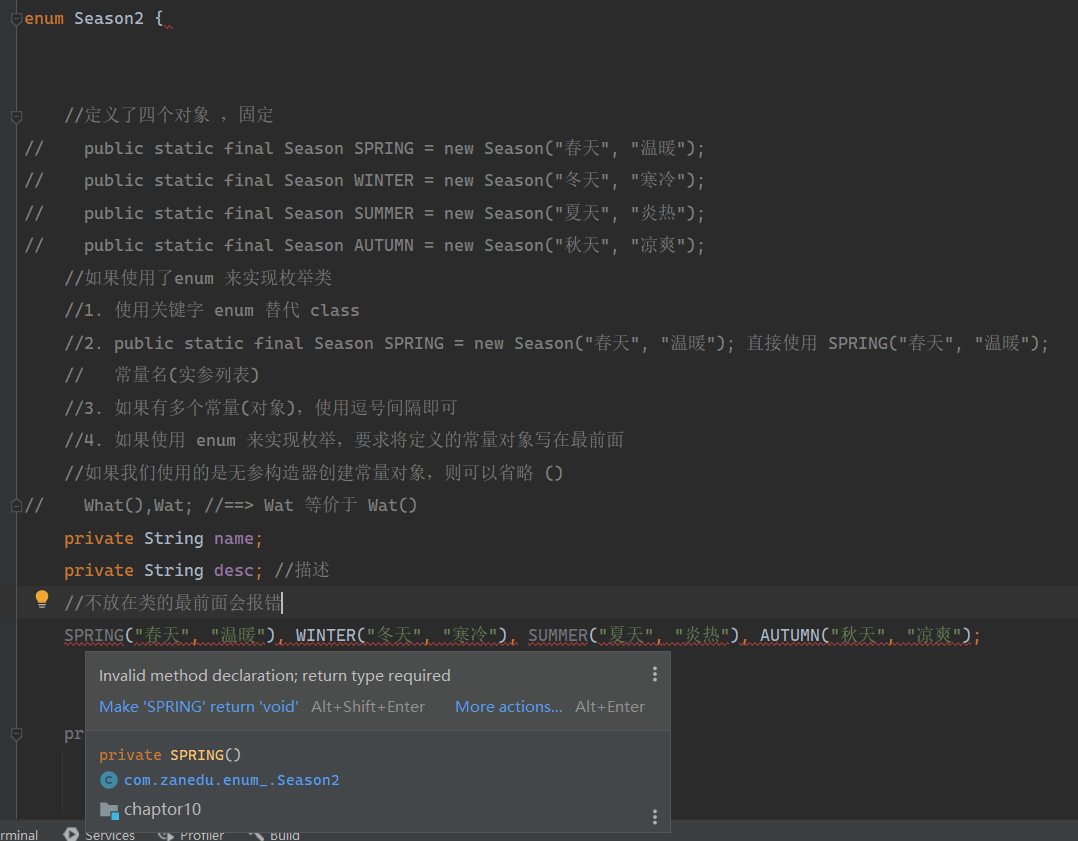The width and height of the screenshot is (1078, 841).
Task: Click the 'desc' field declaration
Action: [x=233, y=571]
